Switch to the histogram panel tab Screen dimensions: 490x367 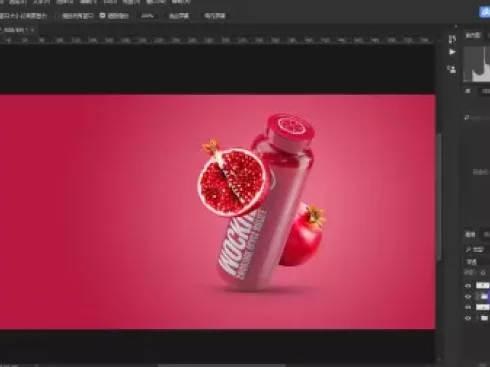point(472,35)
